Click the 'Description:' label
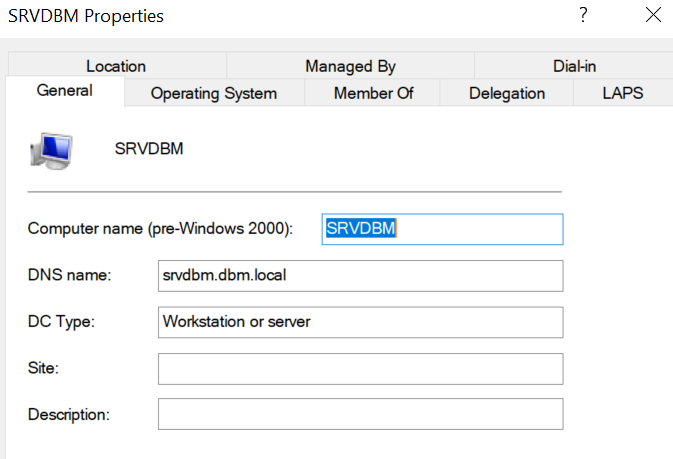This screenshot has height=459, width=673. point(69,414)
